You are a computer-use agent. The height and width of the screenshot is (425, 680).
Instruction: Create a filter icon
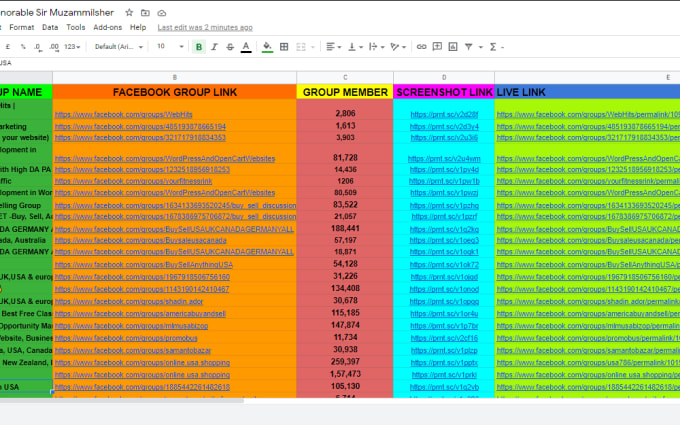(468, 46)
